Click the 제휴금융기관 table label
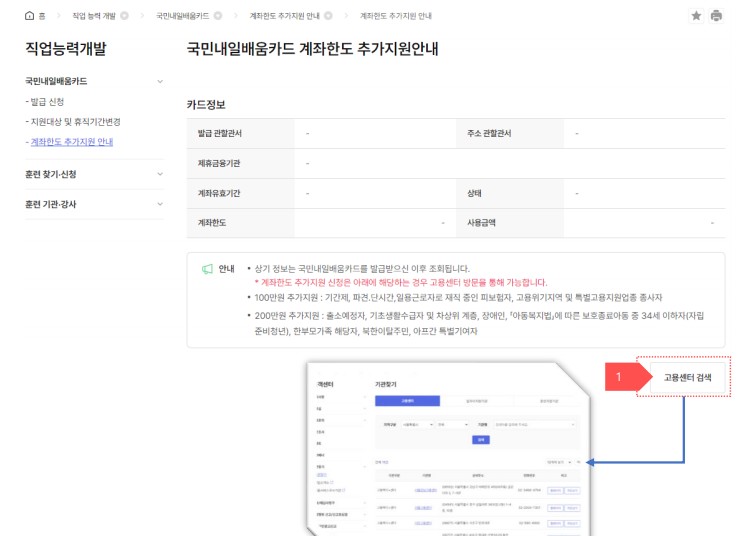747x536 pixels. click(219, 163)
